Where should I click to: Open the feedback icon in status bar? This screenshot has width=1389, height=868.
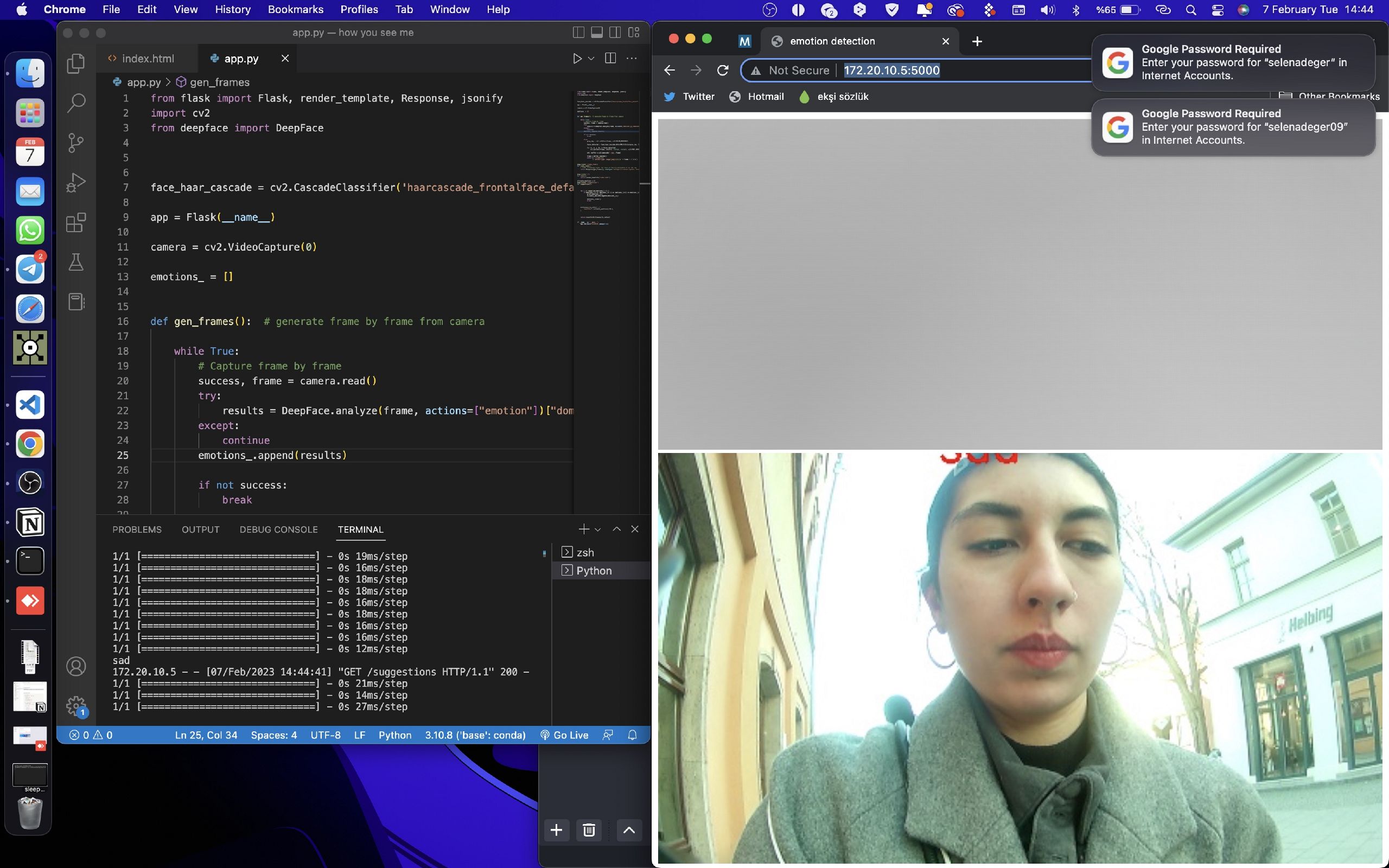(x=608, y=735)
